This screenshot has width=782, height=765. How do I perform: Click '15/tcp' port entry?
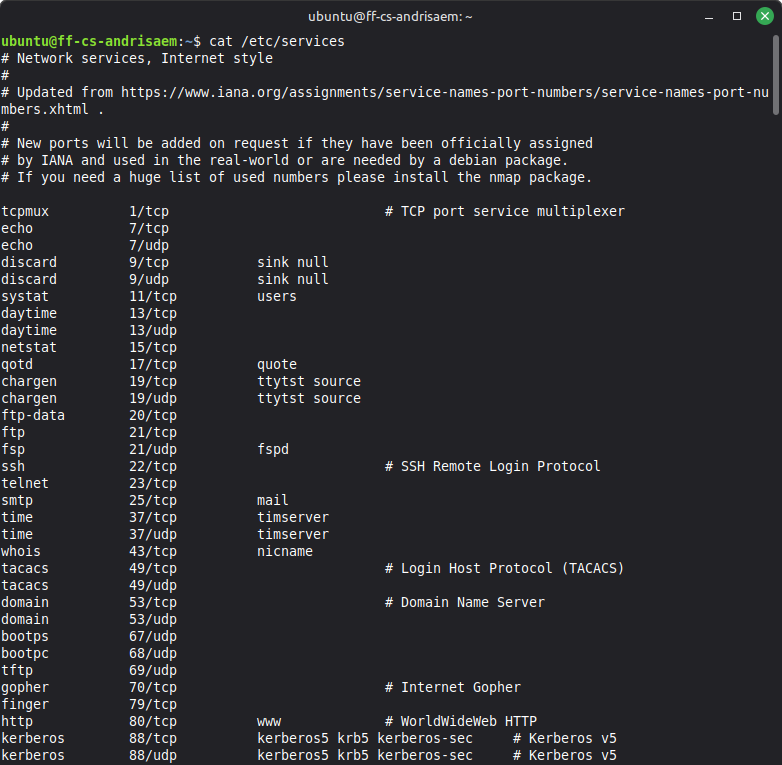(153, 347)
